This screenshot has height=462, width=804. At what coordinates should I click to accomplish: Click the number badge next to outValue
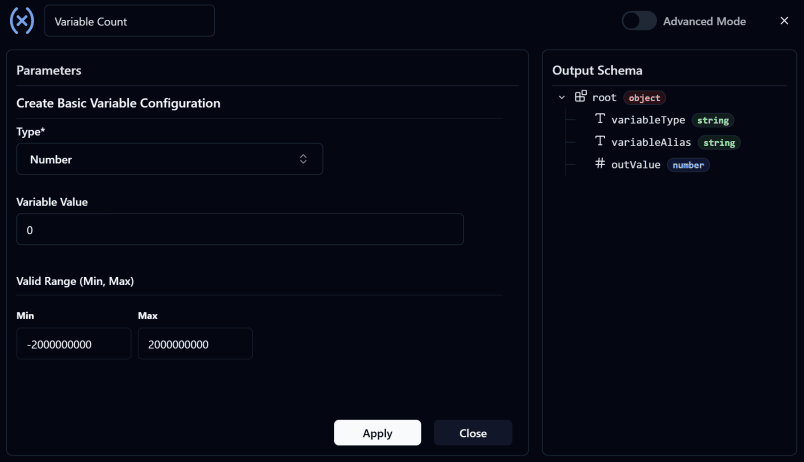tap(688, 165)
